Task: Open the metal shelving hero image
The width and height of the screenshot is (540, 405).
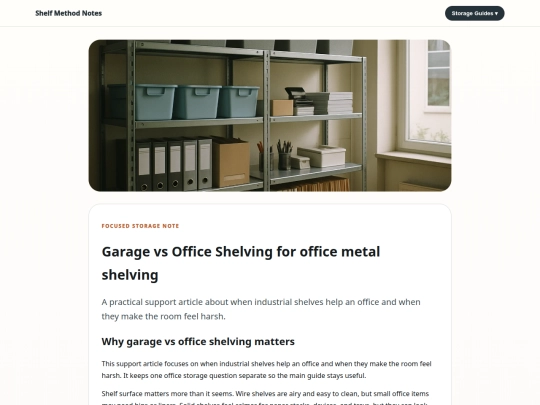Action: pos(270,115)
